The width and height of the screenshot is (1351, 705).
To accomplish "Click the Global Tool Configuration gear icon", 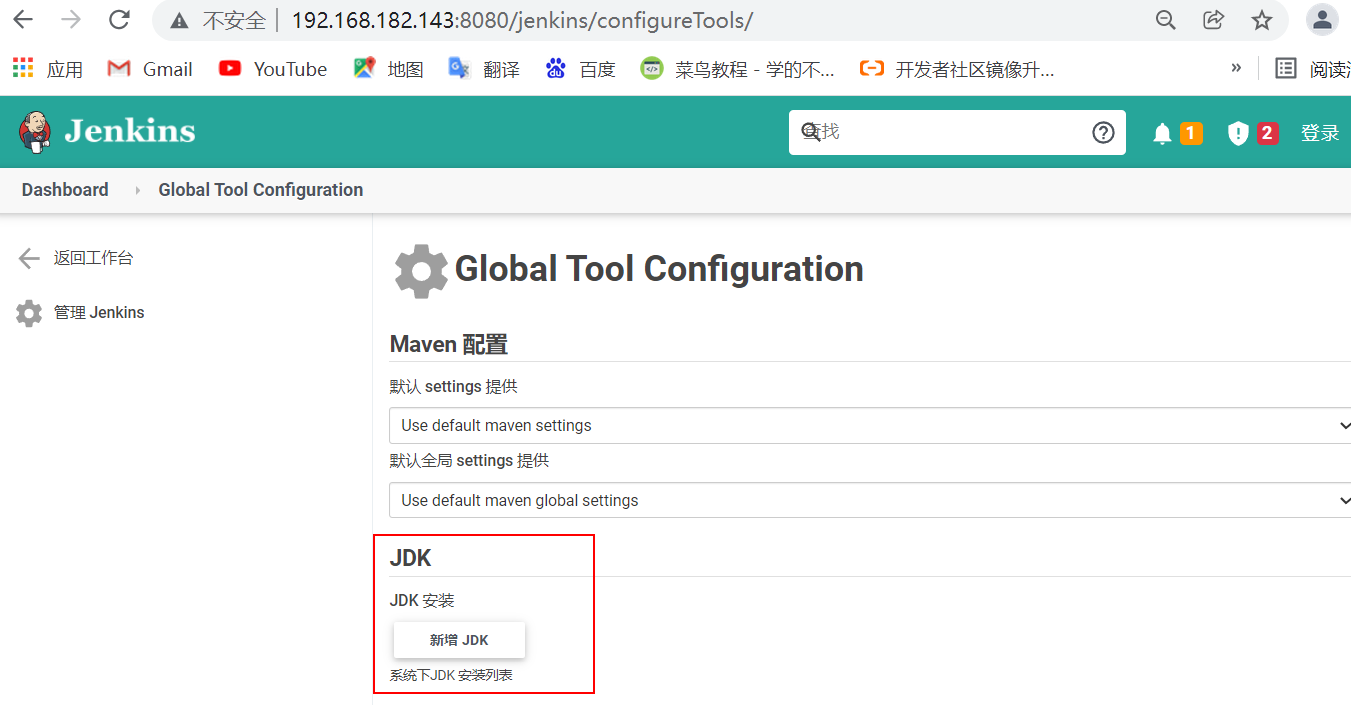I will click(x=420, y=269).
